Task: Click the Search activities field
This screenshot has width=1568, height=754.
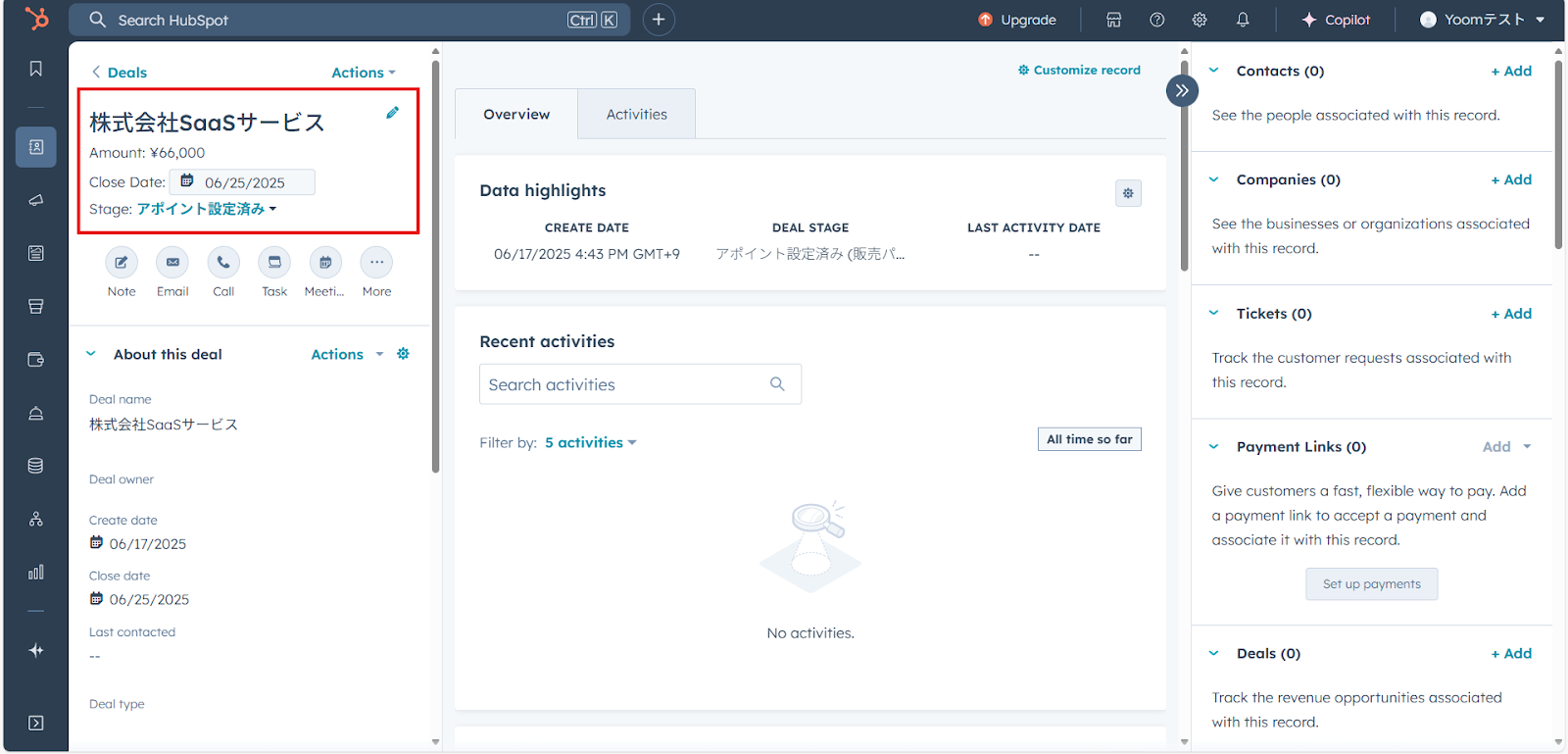Action: click(x=640, y=384)
